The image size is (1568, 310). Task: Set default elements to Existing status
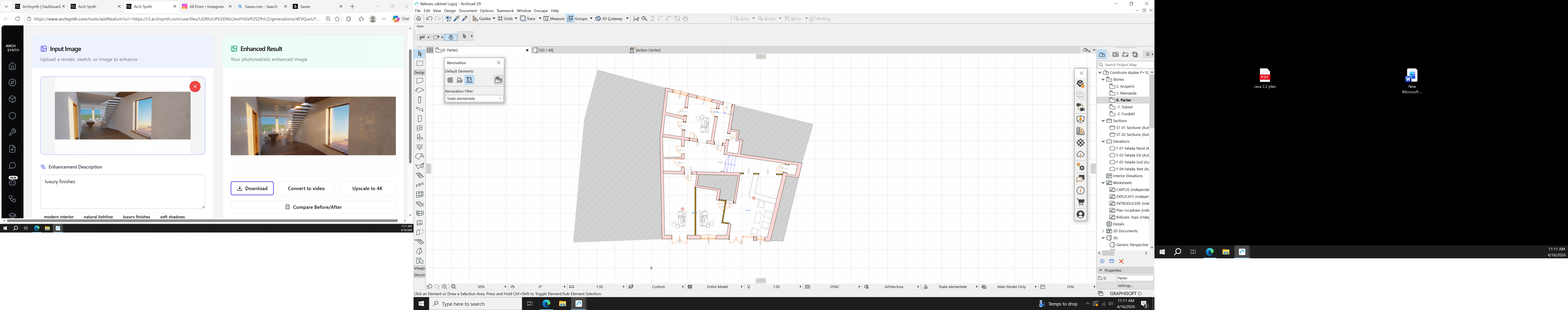pos(450,80)
